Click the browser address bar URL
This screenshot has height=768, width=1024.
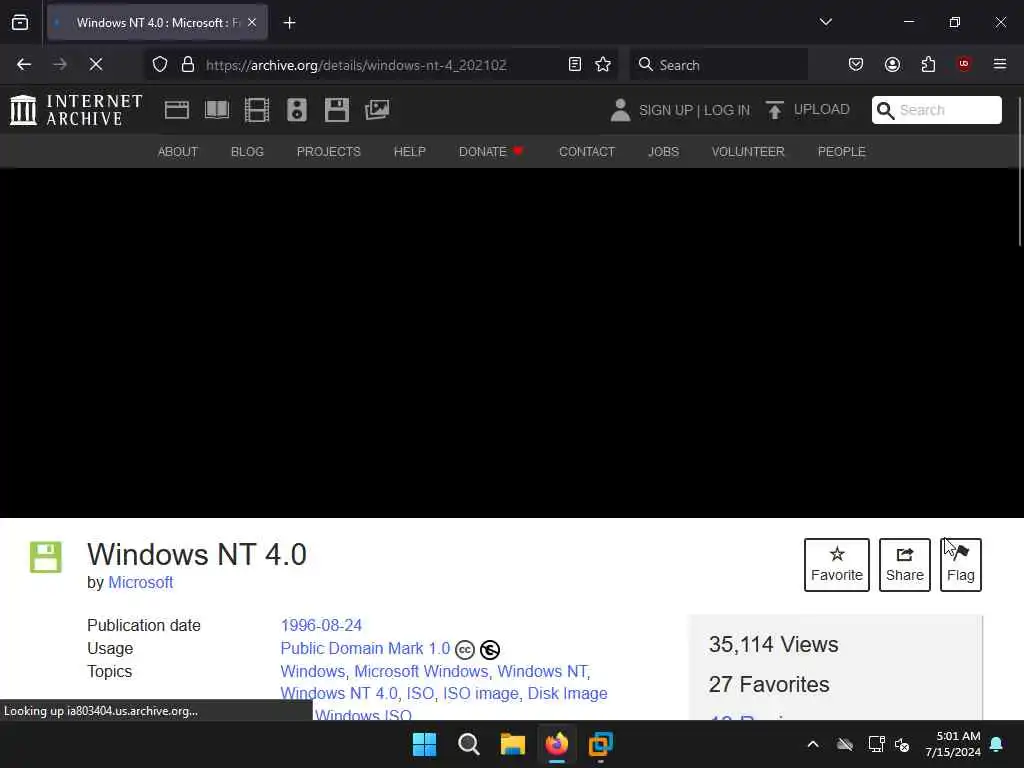click(356, 65)
